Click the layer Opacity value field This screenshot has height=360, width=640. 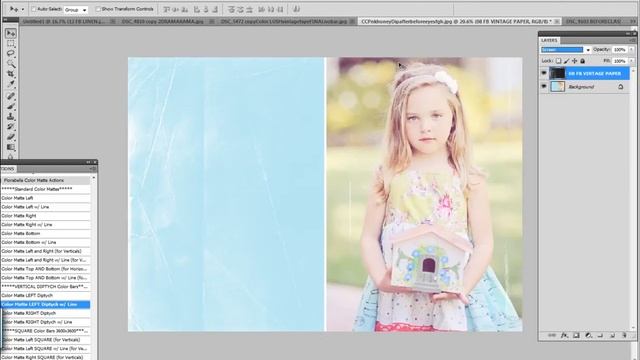620,50
